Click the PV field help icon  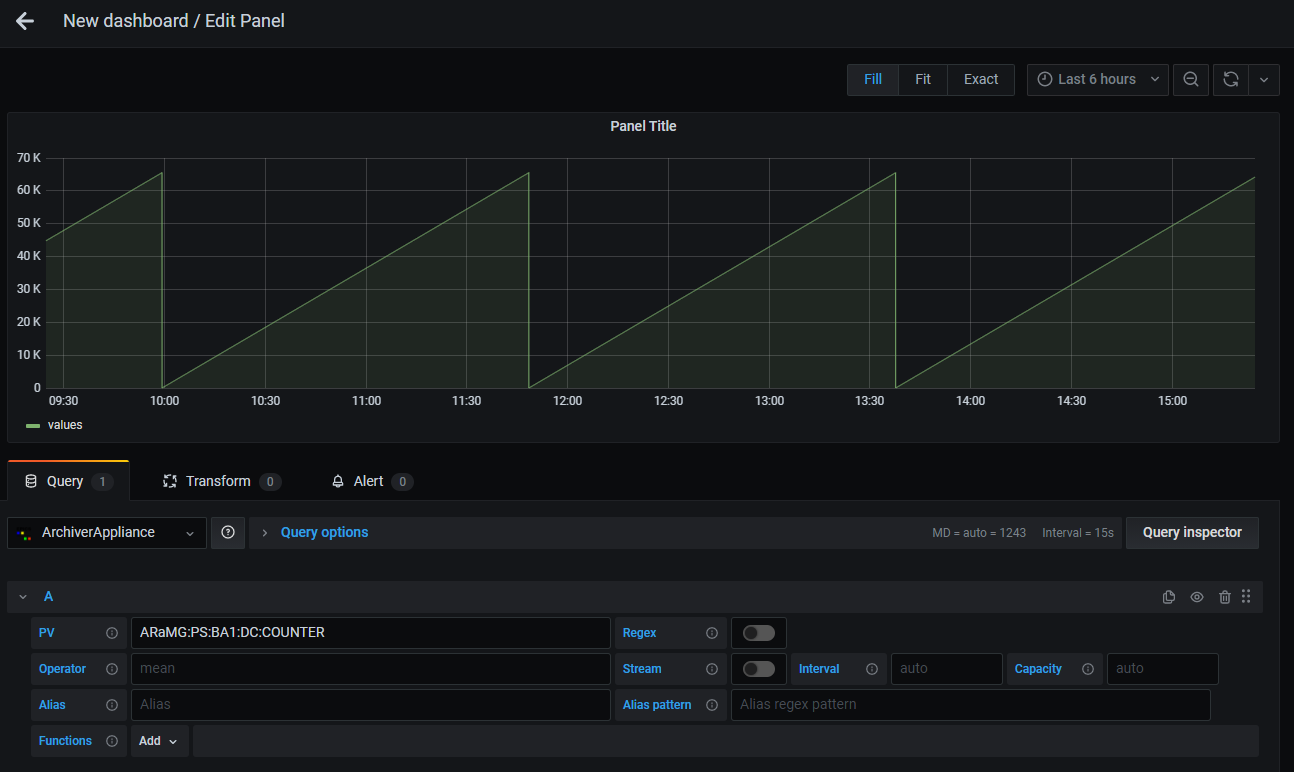(x=110, y=632)
